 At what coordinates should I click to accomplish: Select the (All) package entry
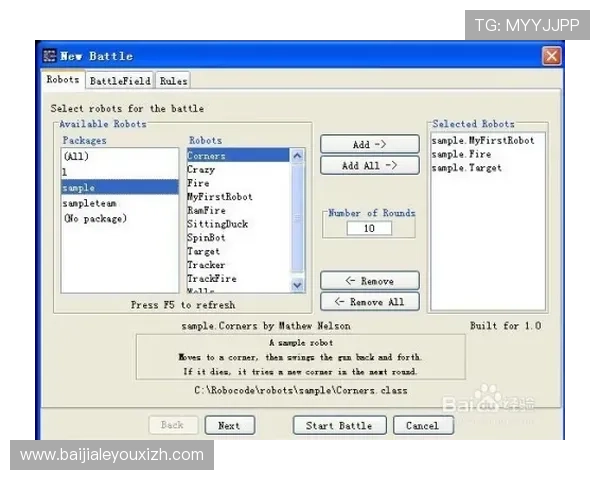tap(119, 156)
